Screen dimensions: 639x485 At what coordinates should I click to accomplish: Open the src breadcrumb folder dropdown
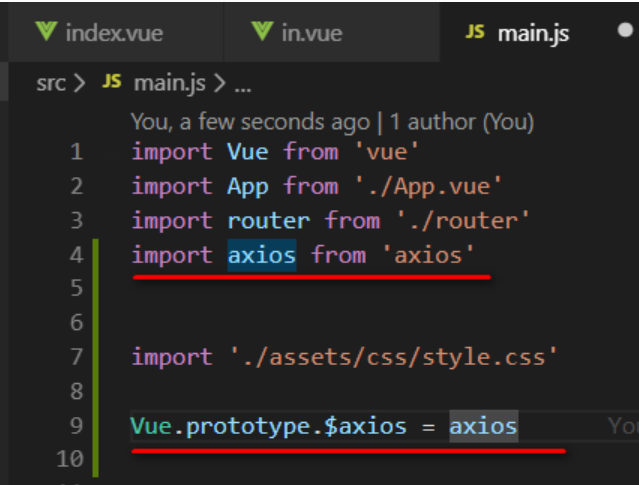pos(51,84)
